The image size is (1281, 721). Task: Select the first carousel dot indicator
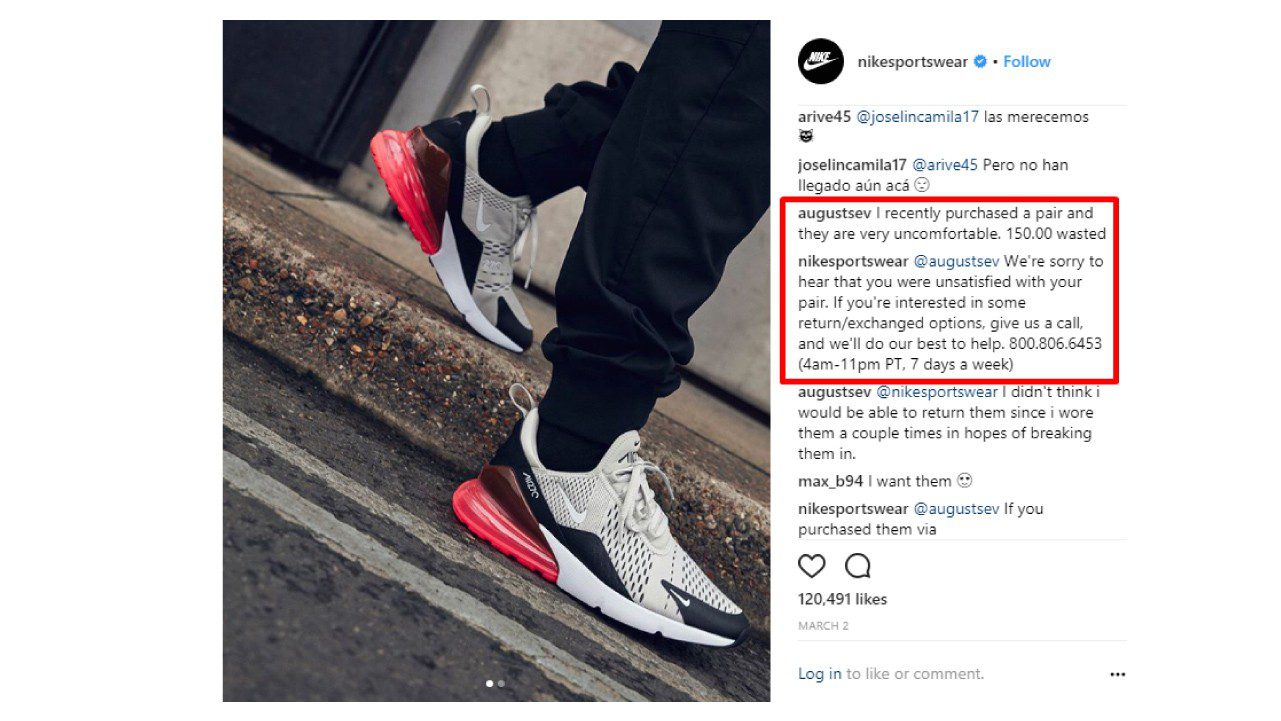490,684
